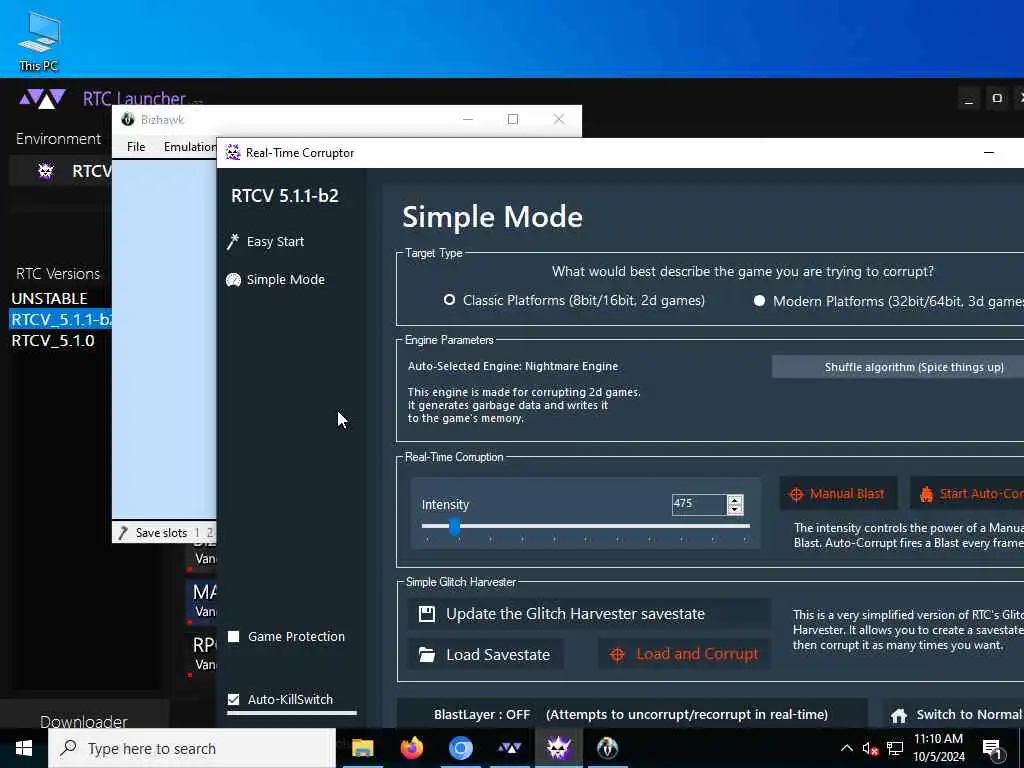Click the Load Savestate button
Viewport: 1024px width, 768px height.
click(x=486, y=654)
